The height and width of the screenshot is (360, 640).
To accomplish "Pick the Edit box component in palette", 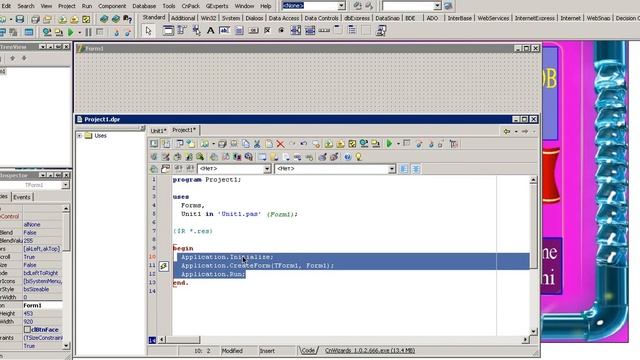I will point(224,31).
